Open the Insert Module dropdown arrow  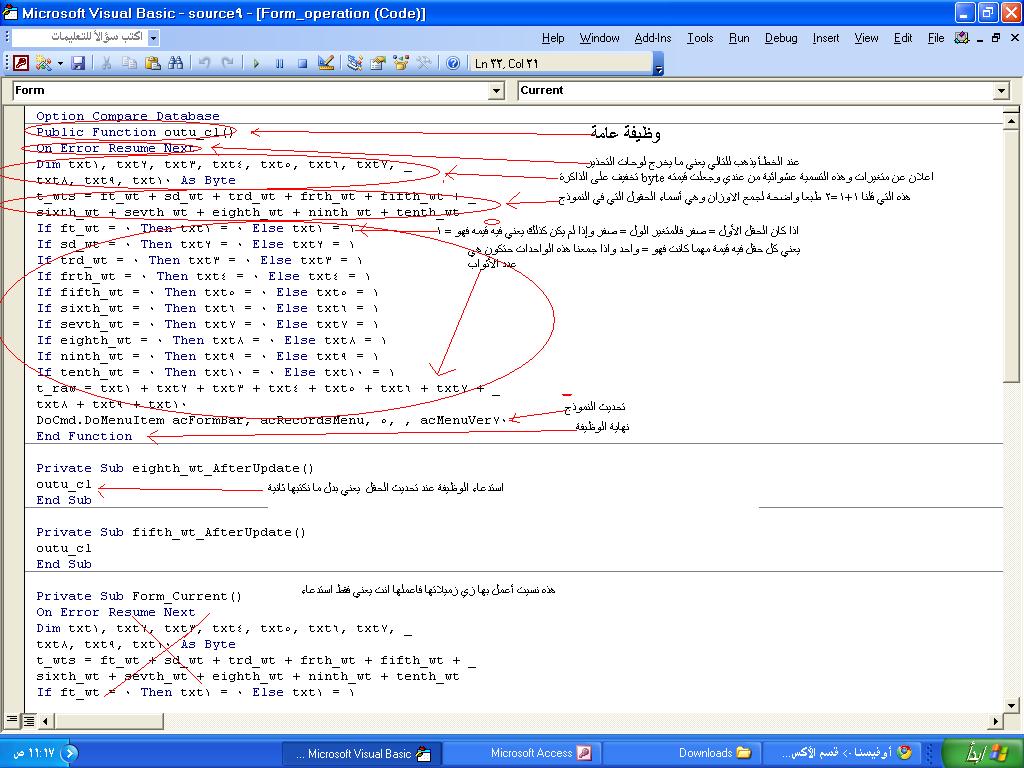click(60, 63)
